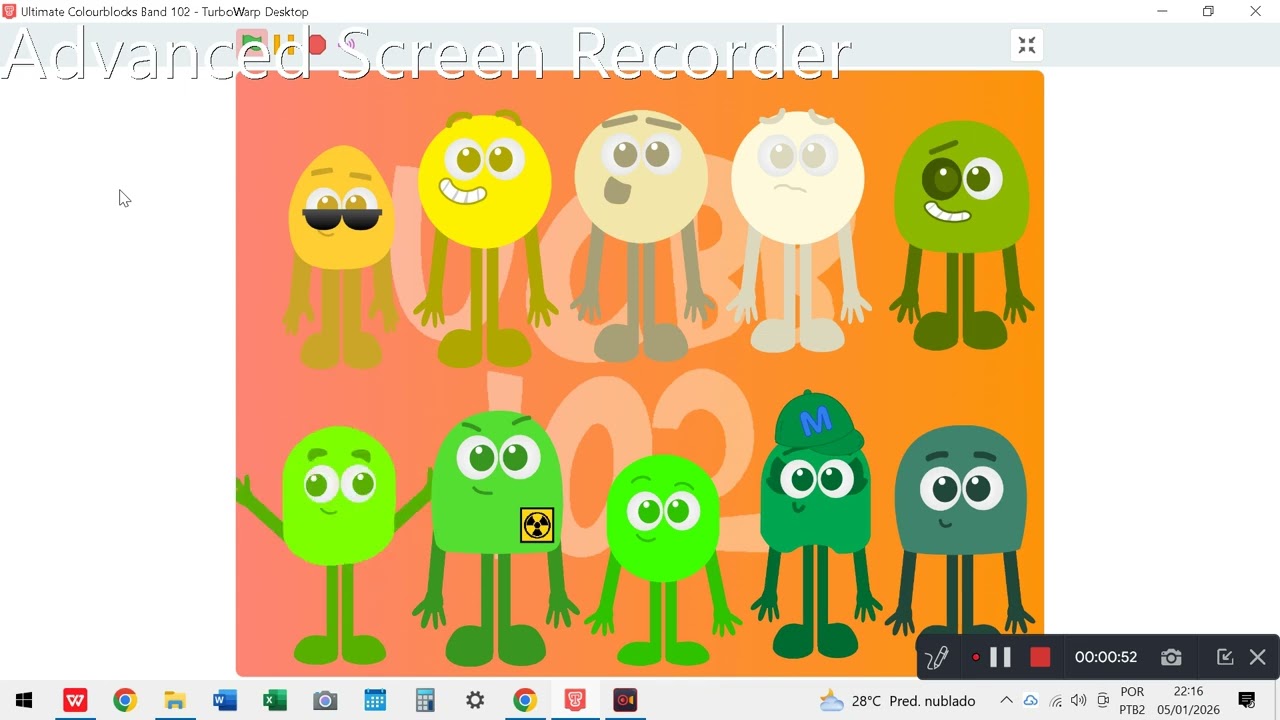Image resolution: width=1280 pixels, height=720 pixels.
Task: Collapse the recorder toolbar to corner
Action: [x=1225, y=657]
